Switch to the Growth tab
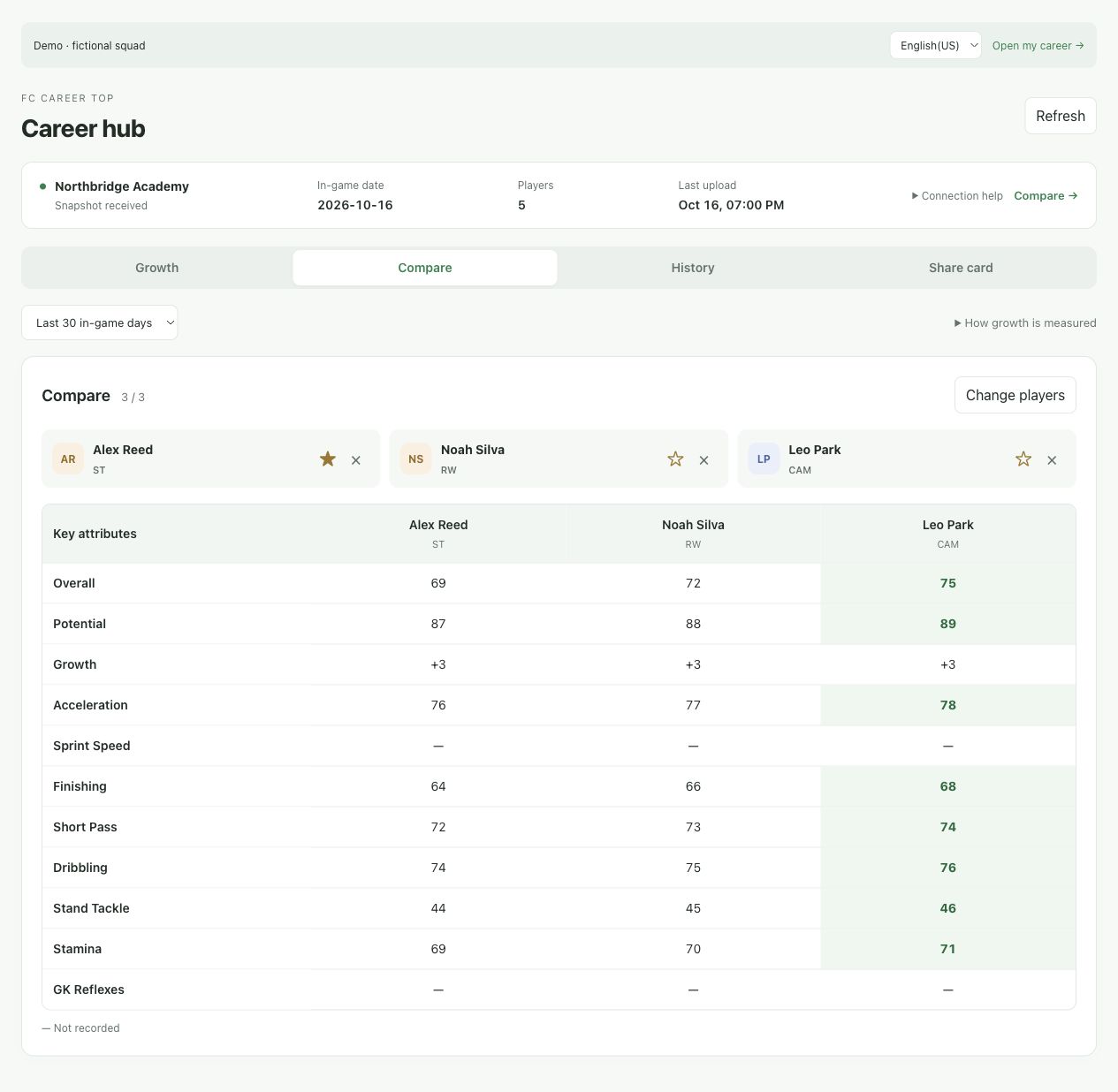 (x=157, y=268)
